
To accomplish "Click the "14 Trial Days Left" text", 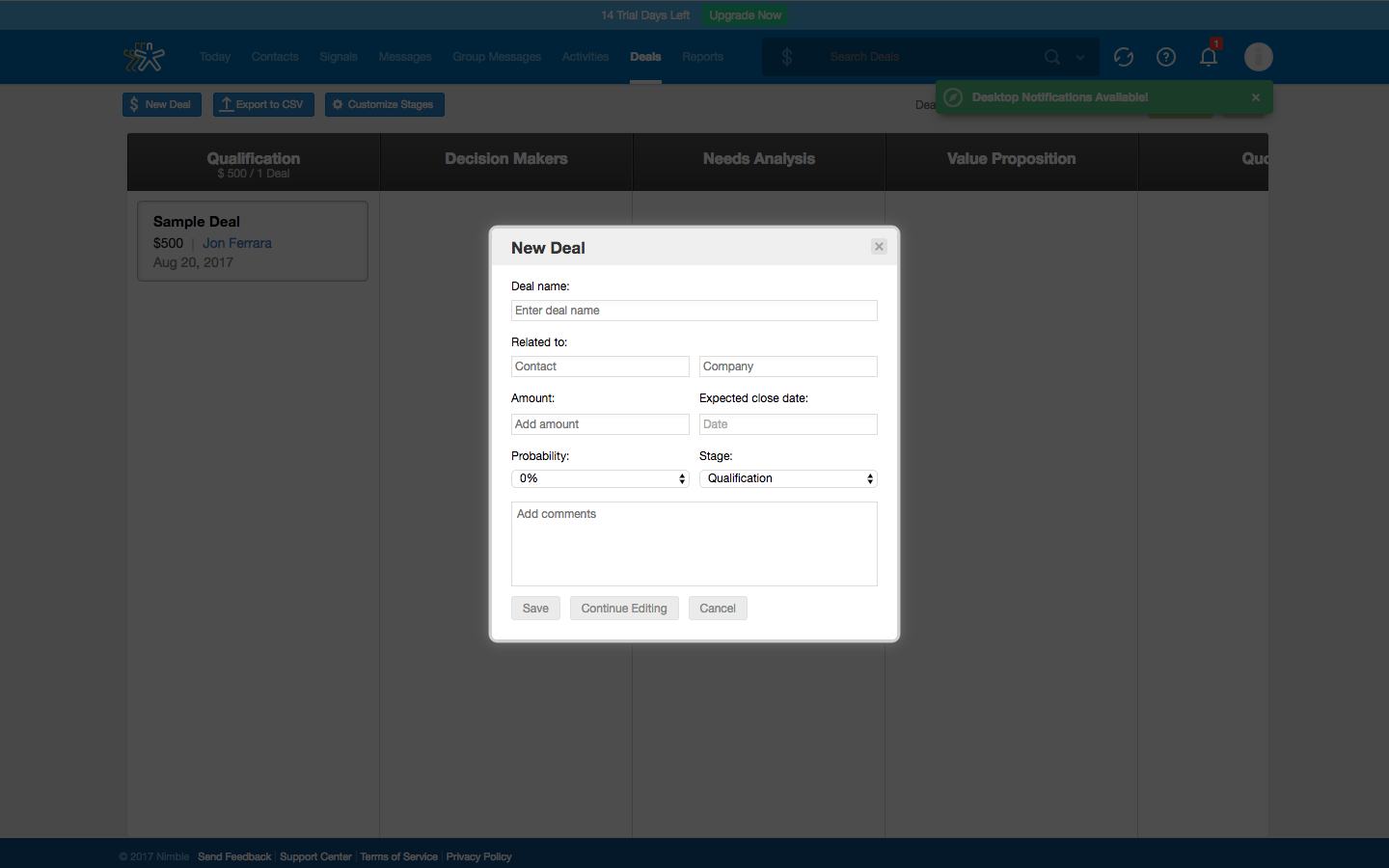I will [x=645, y=15].
